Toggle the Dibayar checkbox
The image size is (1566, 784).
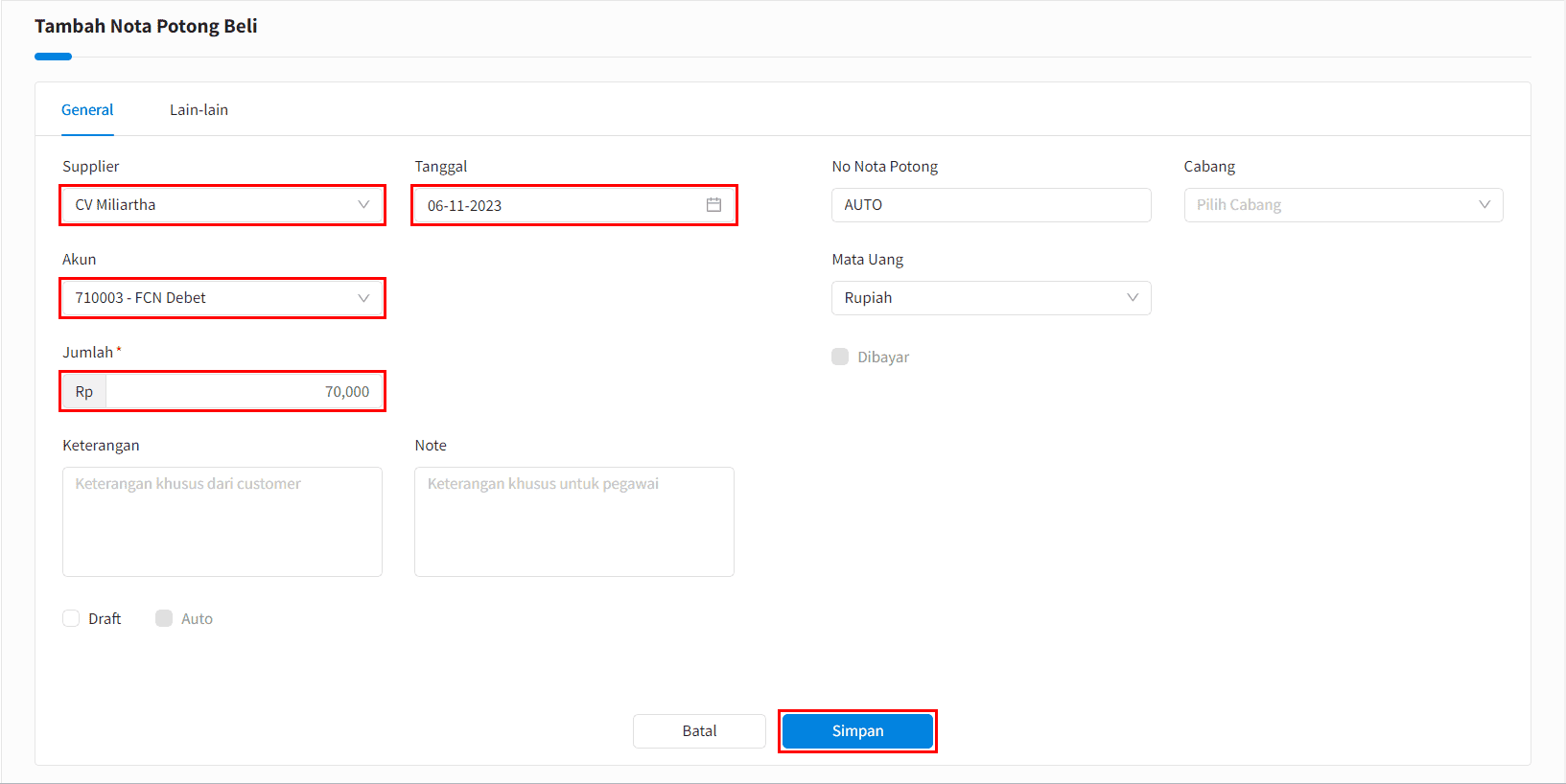pyautogui.click(x=840, y=357)
